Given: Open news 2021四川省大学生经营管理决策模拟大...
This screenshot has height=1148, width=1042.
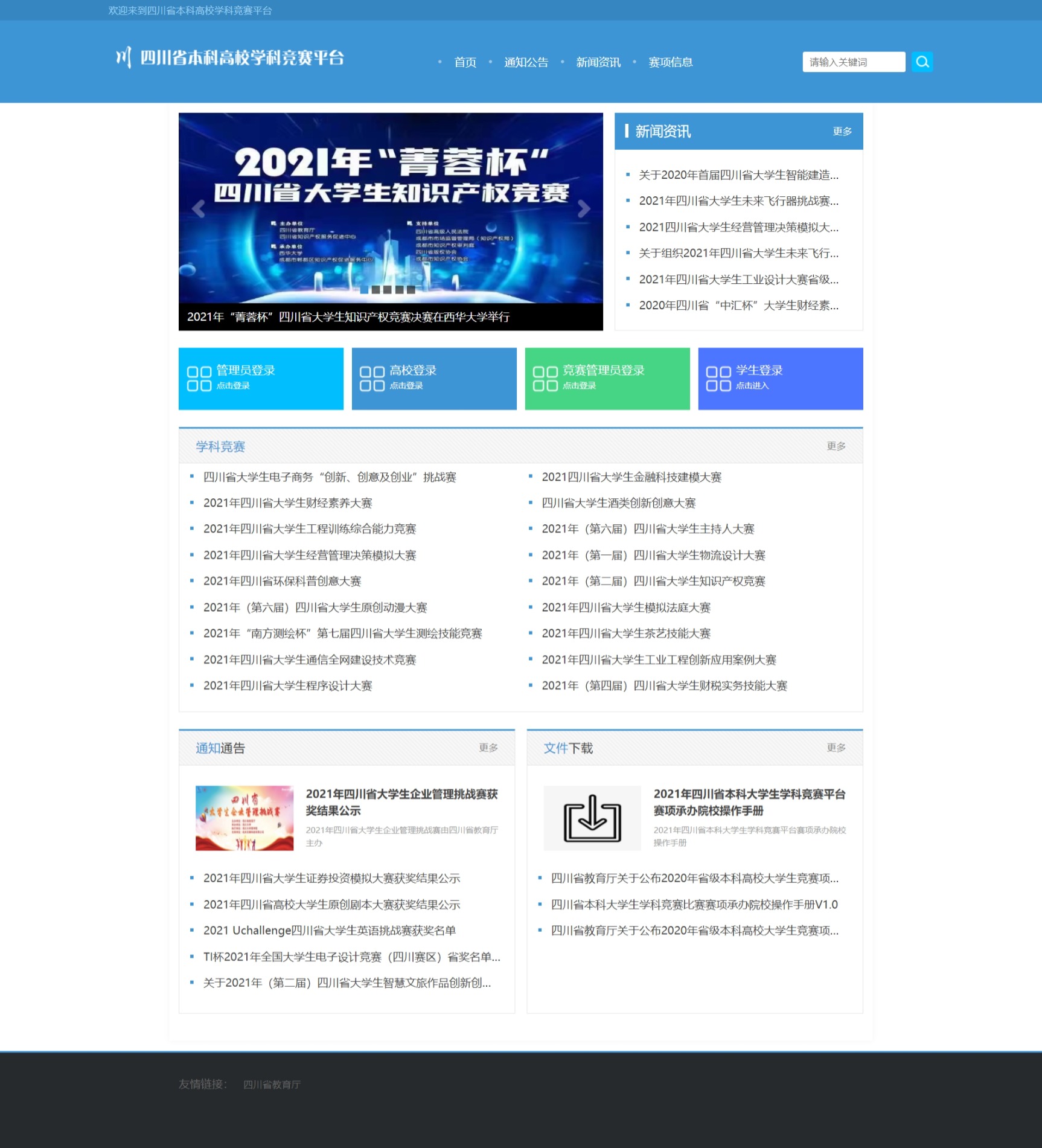Looking at the screenshot, I should point(738,228).
